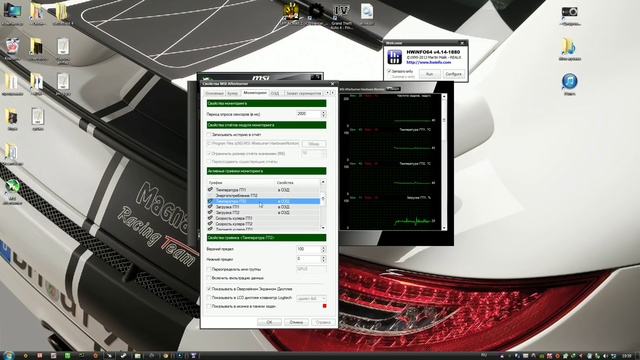Enable 'Включить фильтрацию данных' checkbox
640x360 pixels.
click(x=209, y=278)
